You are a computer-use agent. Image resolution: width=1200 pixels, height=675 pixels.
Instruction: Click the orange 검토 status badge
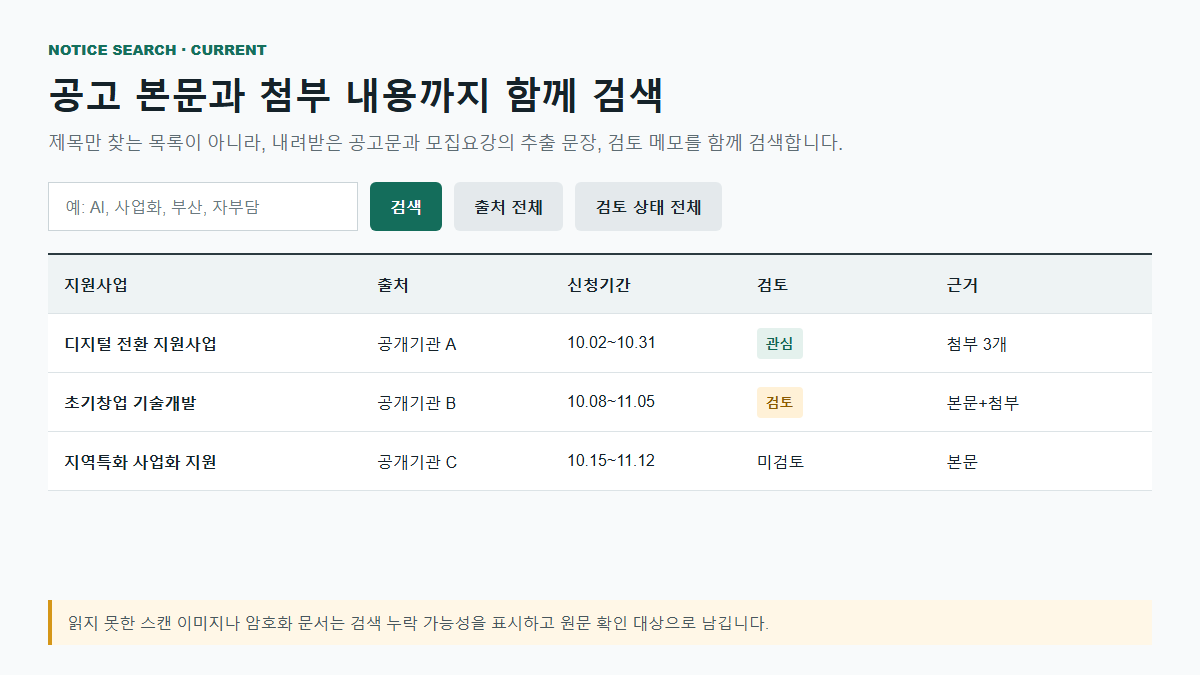coord(780,402)
